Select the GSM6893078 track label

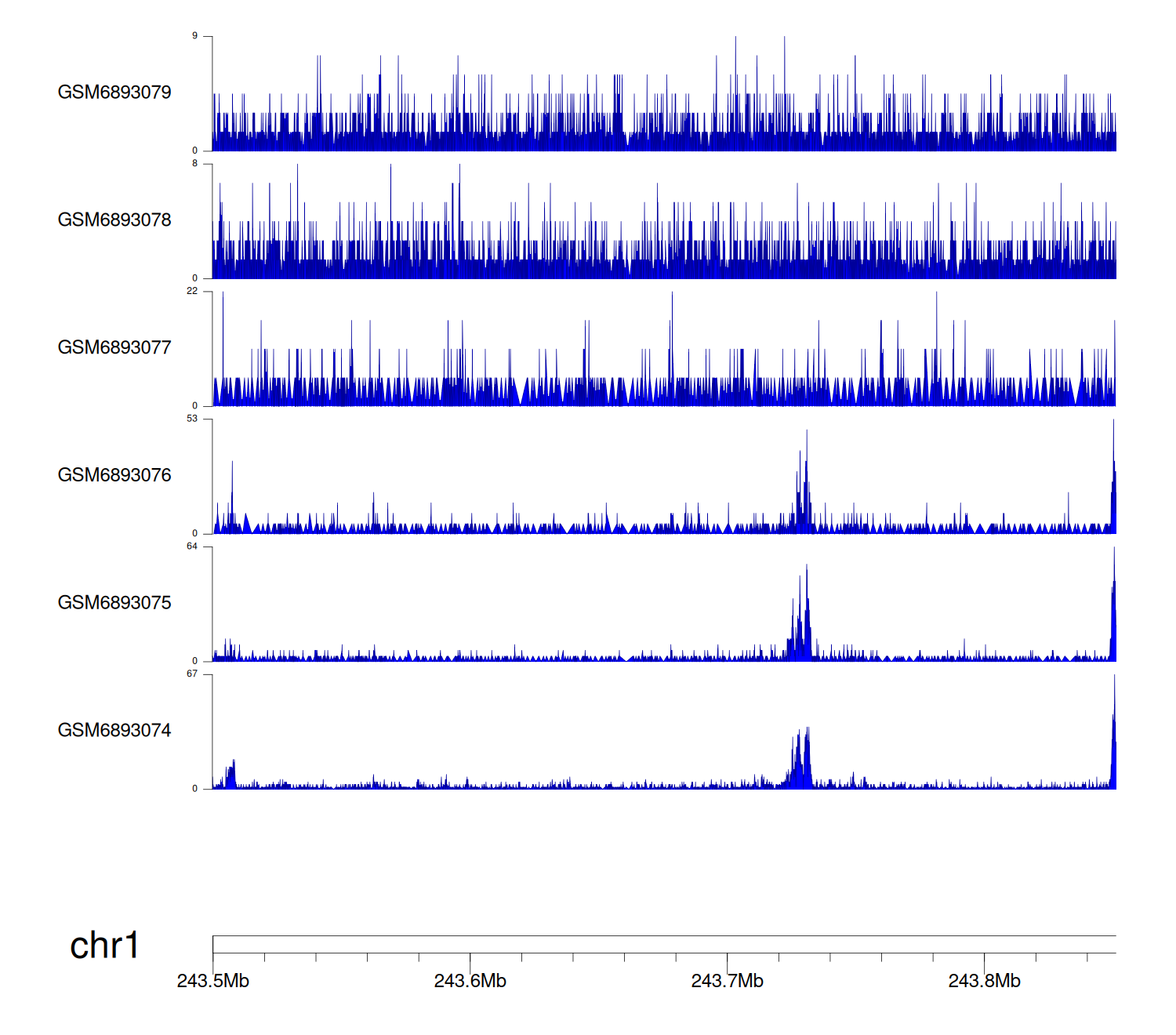point(114,220)
